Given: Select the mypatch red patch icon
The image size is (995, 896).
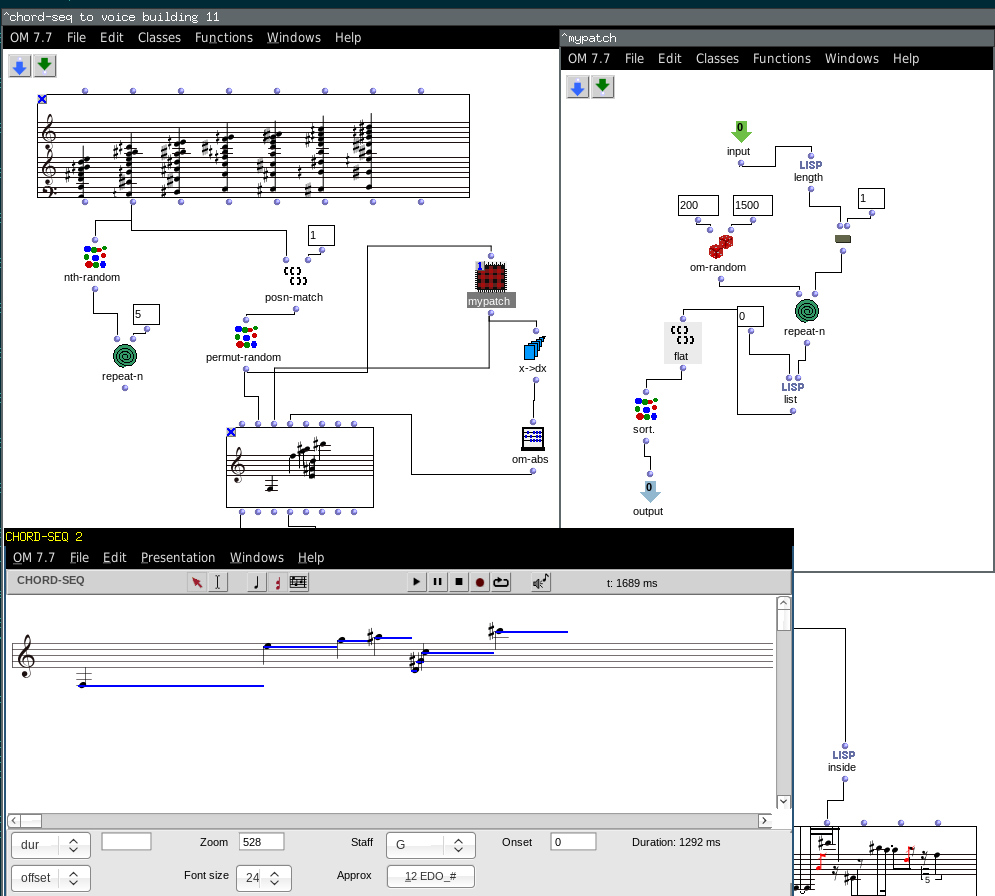Looking at the screenshot, I should point(491,277).
